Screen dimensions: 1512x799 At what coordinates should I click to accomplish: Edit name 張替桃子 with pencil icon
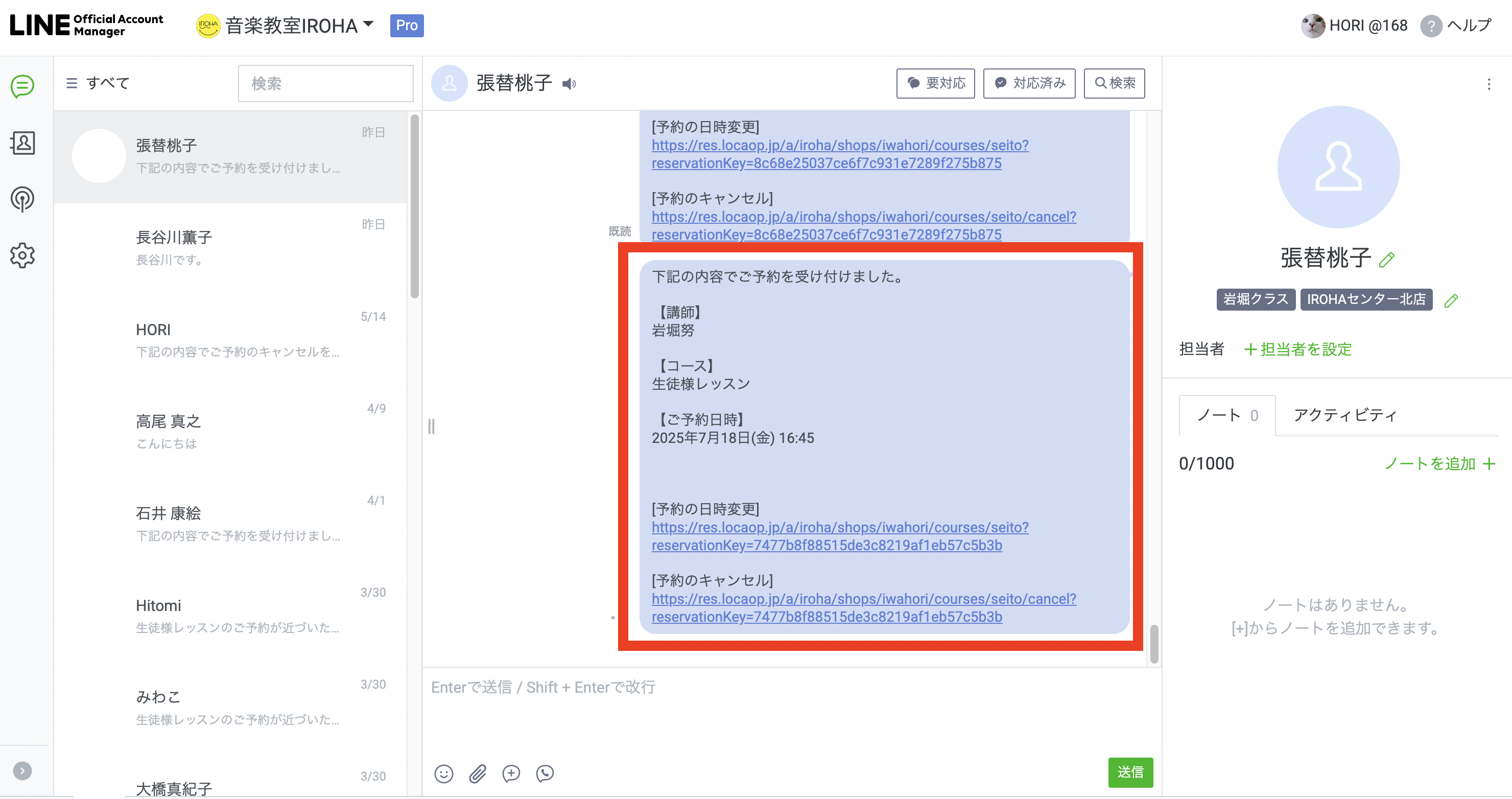coord(1387,260)
